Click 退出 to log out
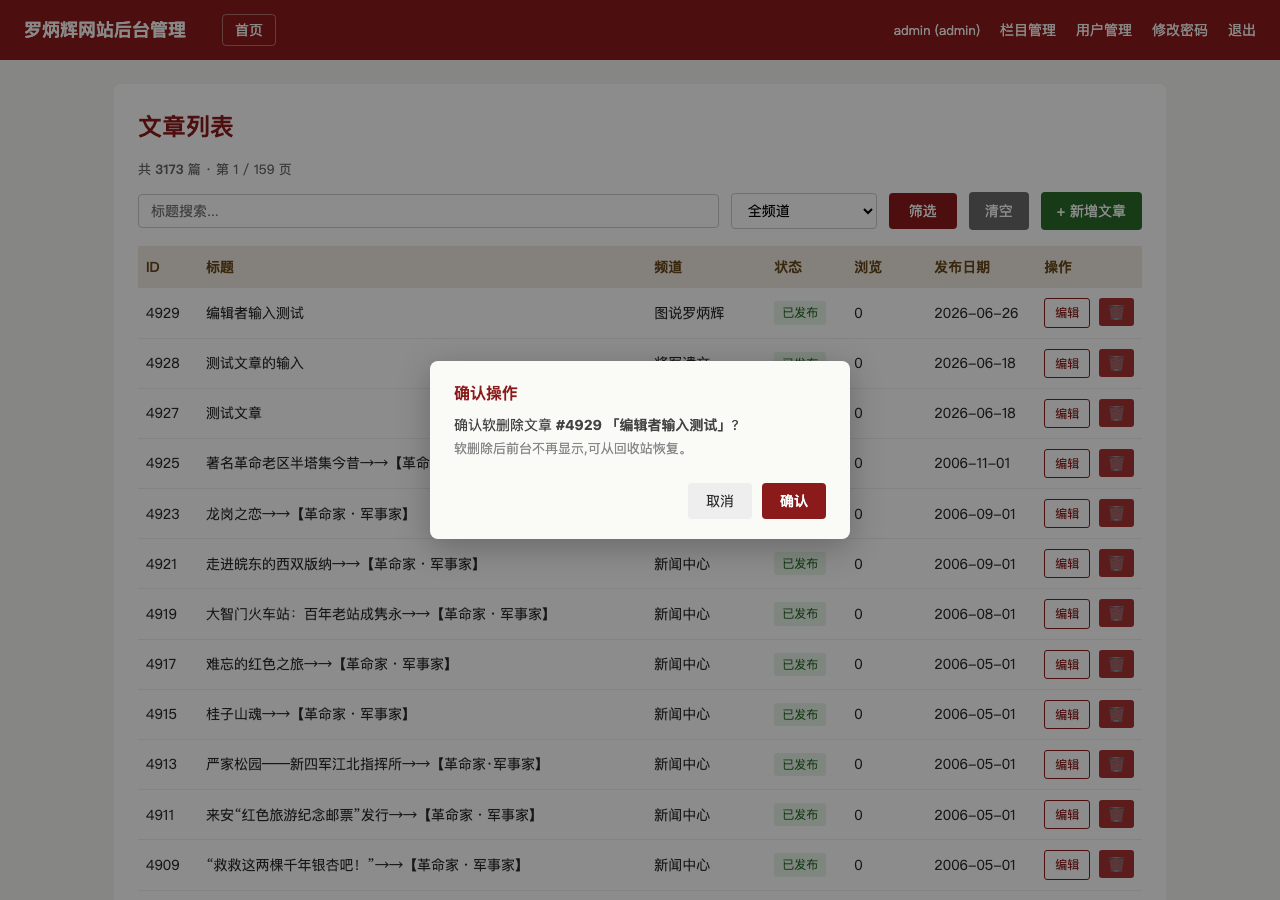Screen dimensions: 1280x900 (1242, 30)
